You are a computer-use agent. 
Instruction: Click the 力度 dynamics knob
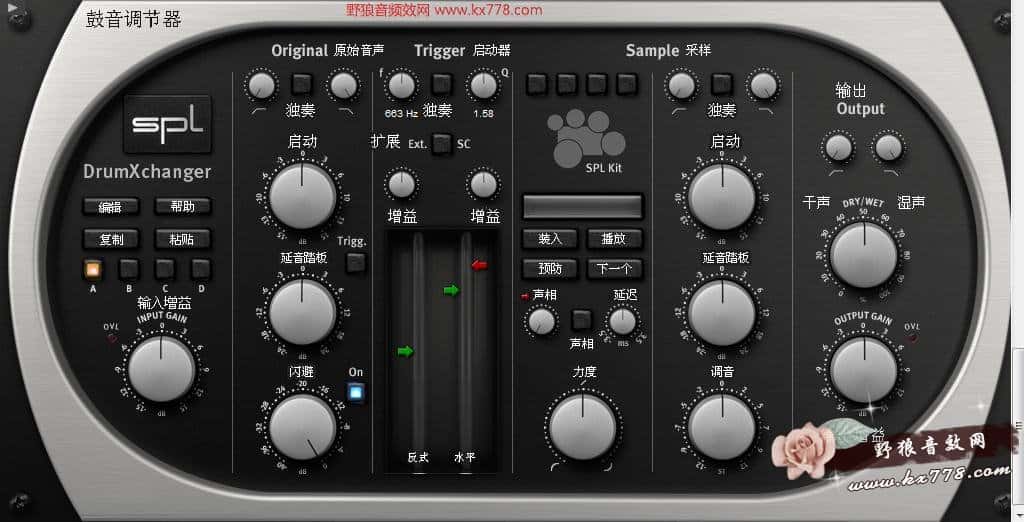(582, 427)
